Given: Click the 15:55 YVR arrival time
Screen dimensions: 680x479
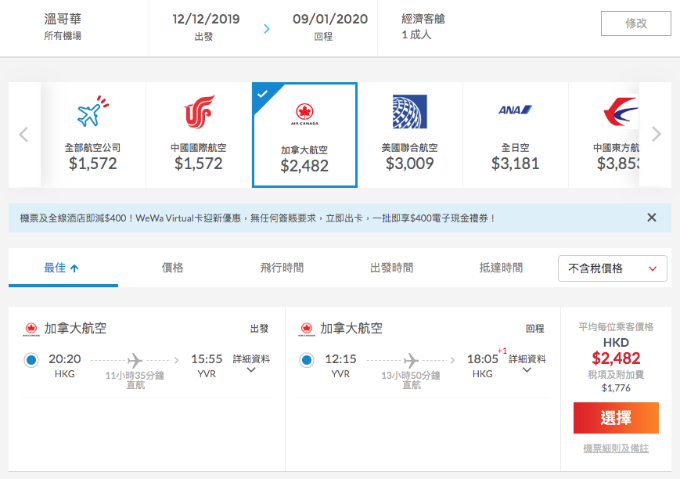Looking at the screenshot, I should coord(206,359).
